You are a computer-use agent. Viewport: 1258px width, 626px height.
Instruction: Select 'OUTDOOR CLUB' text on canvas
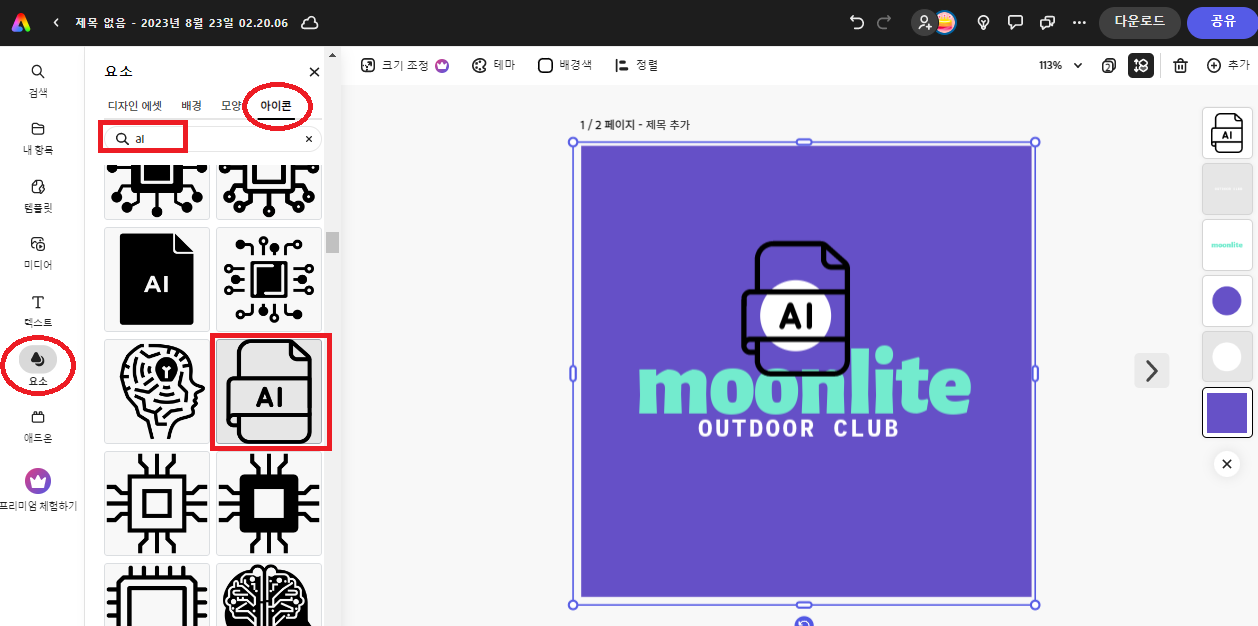[x=798, y=429]
